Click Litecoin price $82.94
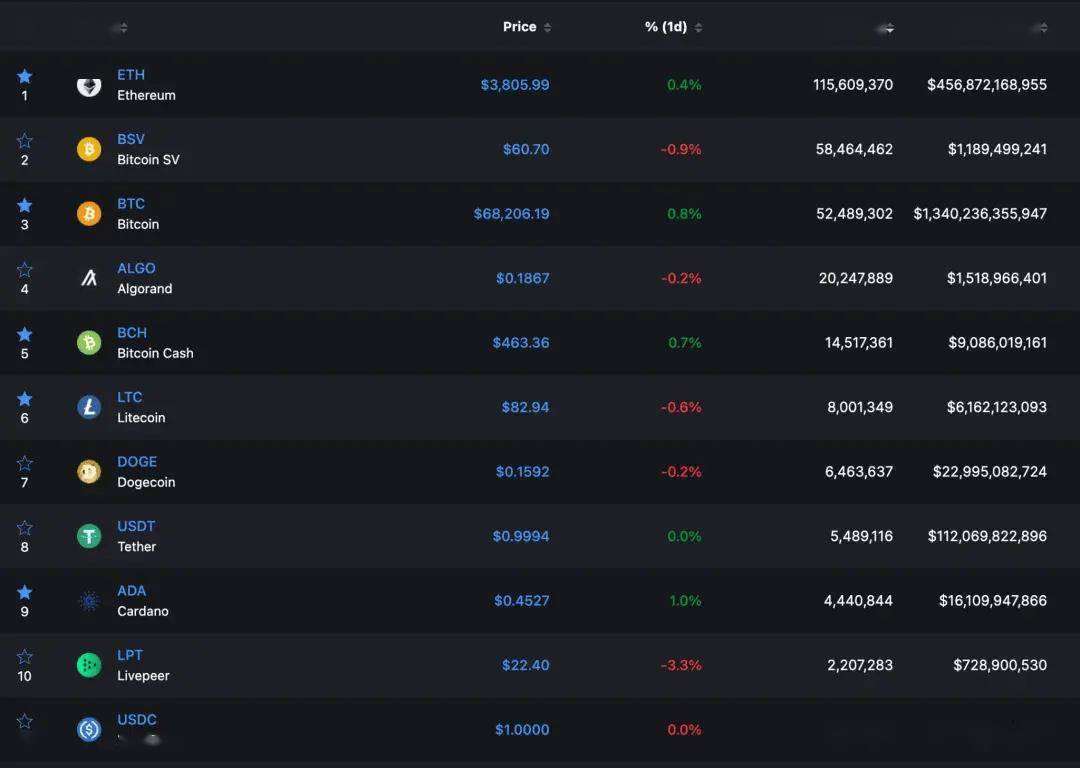Screen dimensions: 1080x768 coord(525,407)
